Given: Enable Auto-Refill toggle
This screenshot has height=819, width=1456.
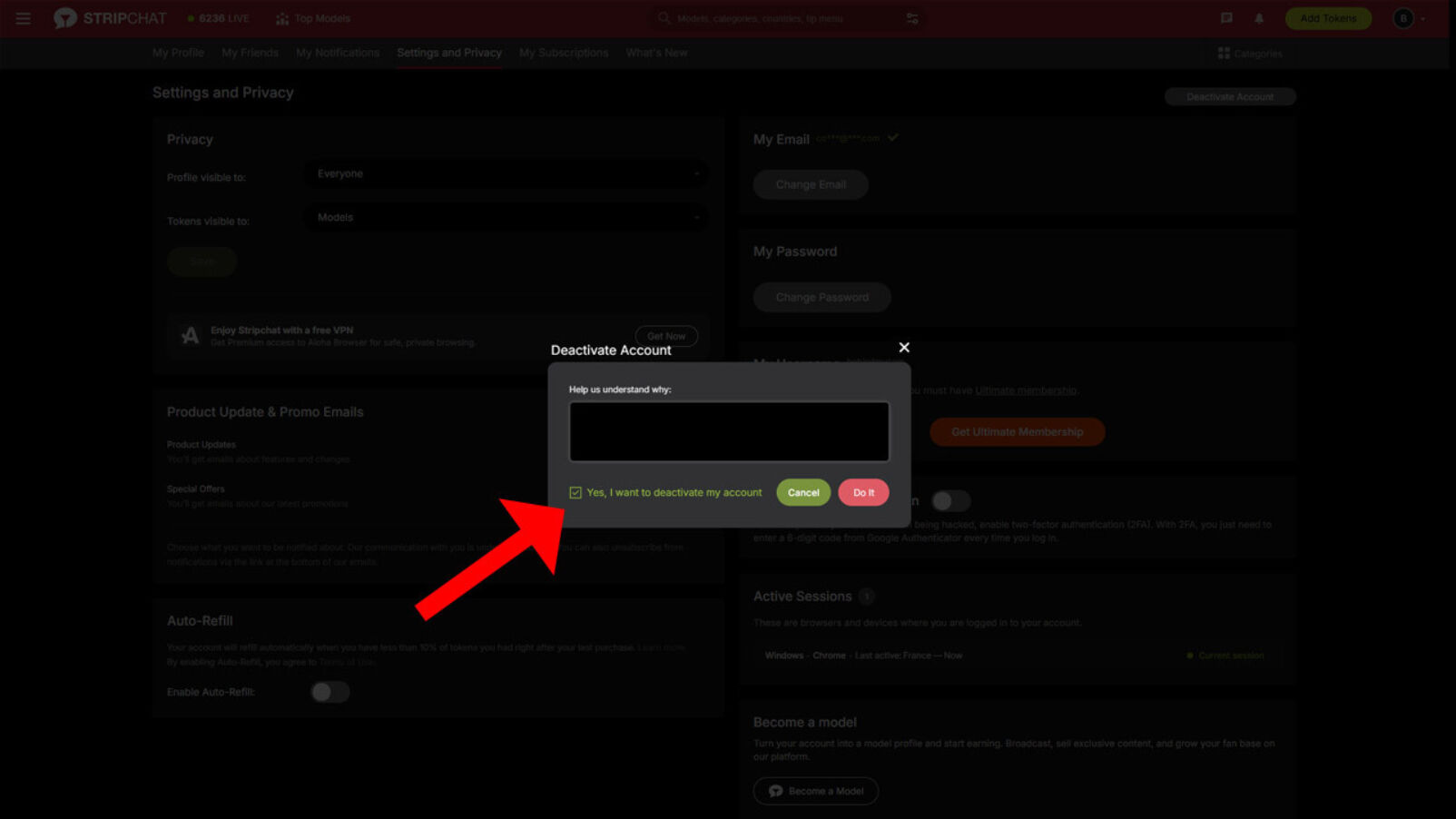Looking at the screenshot, I should 329,691.
